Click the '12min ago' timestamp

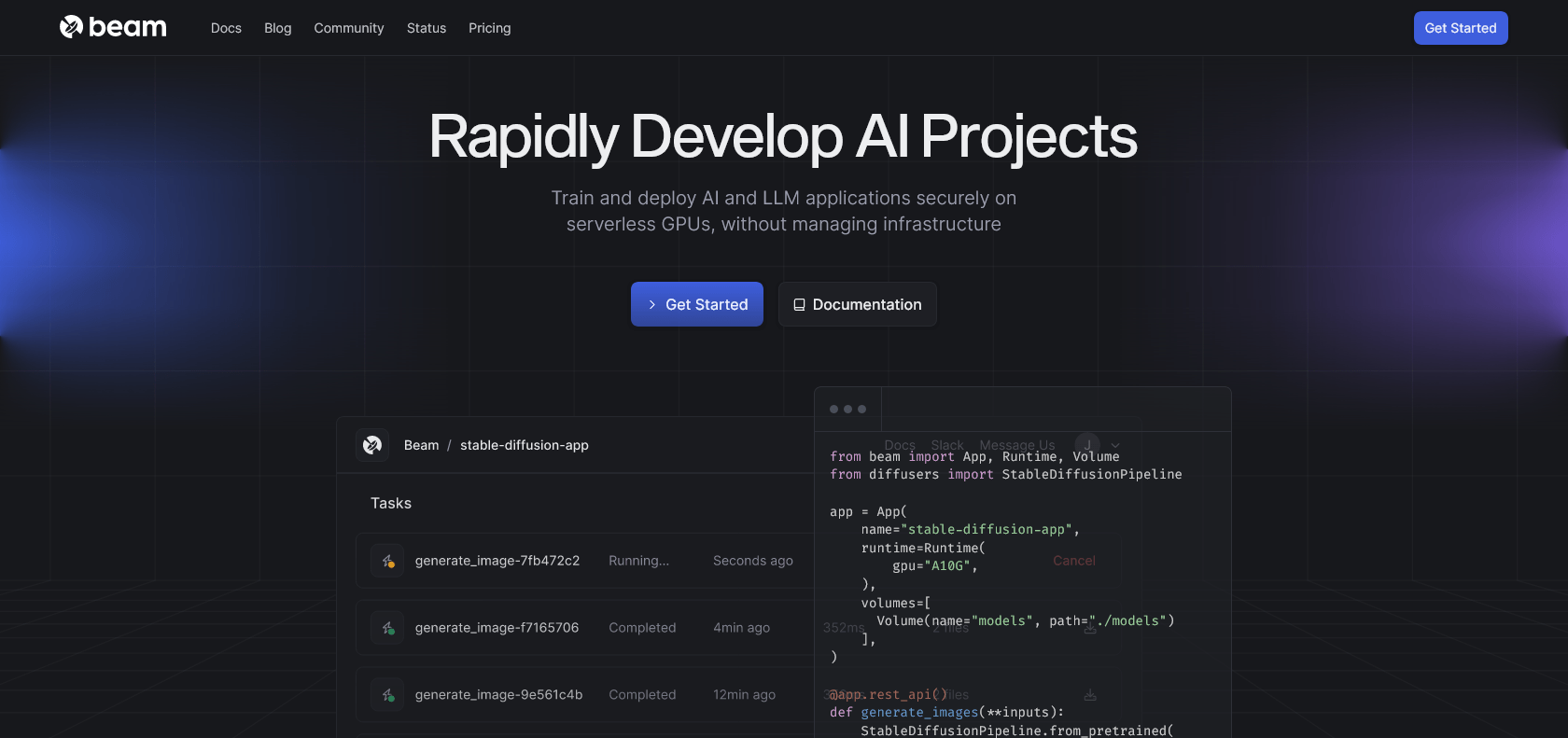pos(745,695)
